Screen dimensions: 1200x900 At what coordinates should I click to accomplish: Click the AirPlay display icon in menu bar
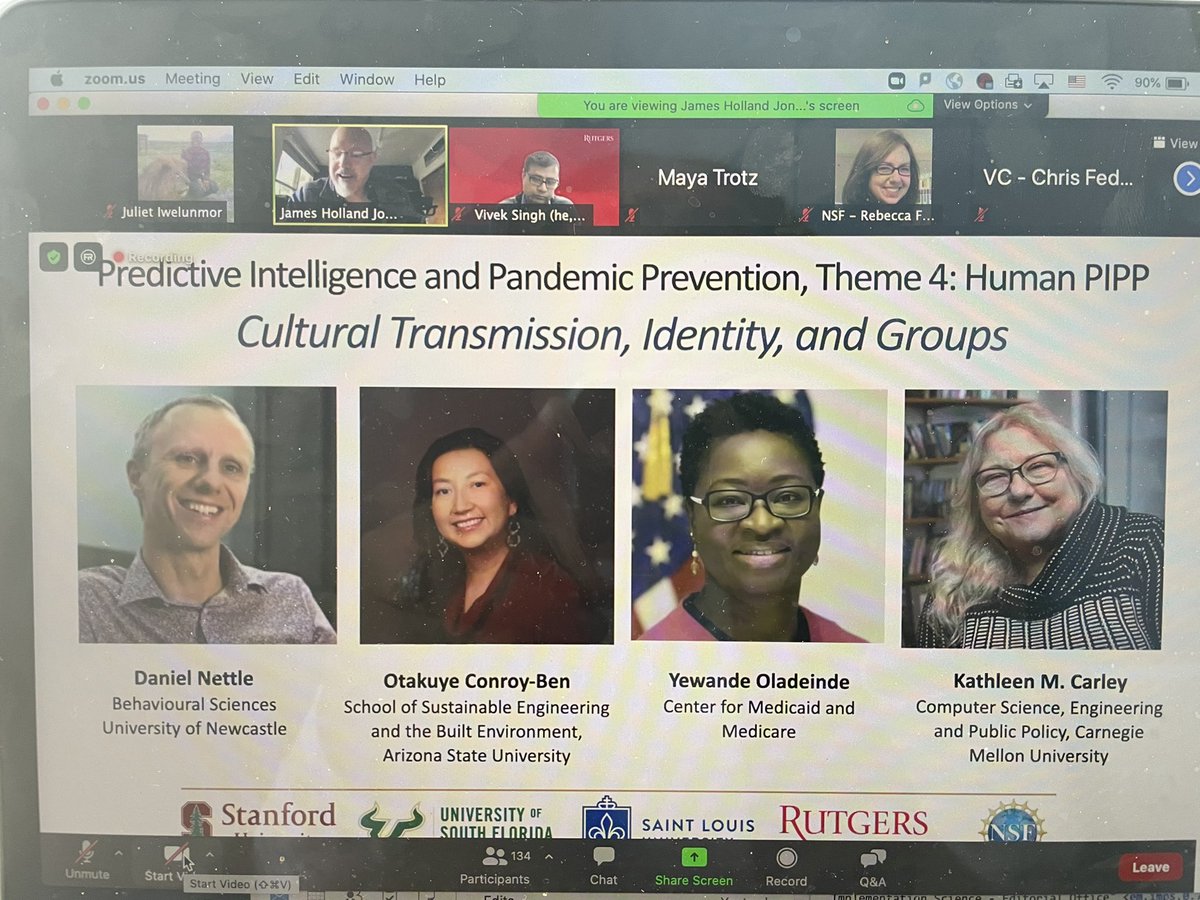1044,82
